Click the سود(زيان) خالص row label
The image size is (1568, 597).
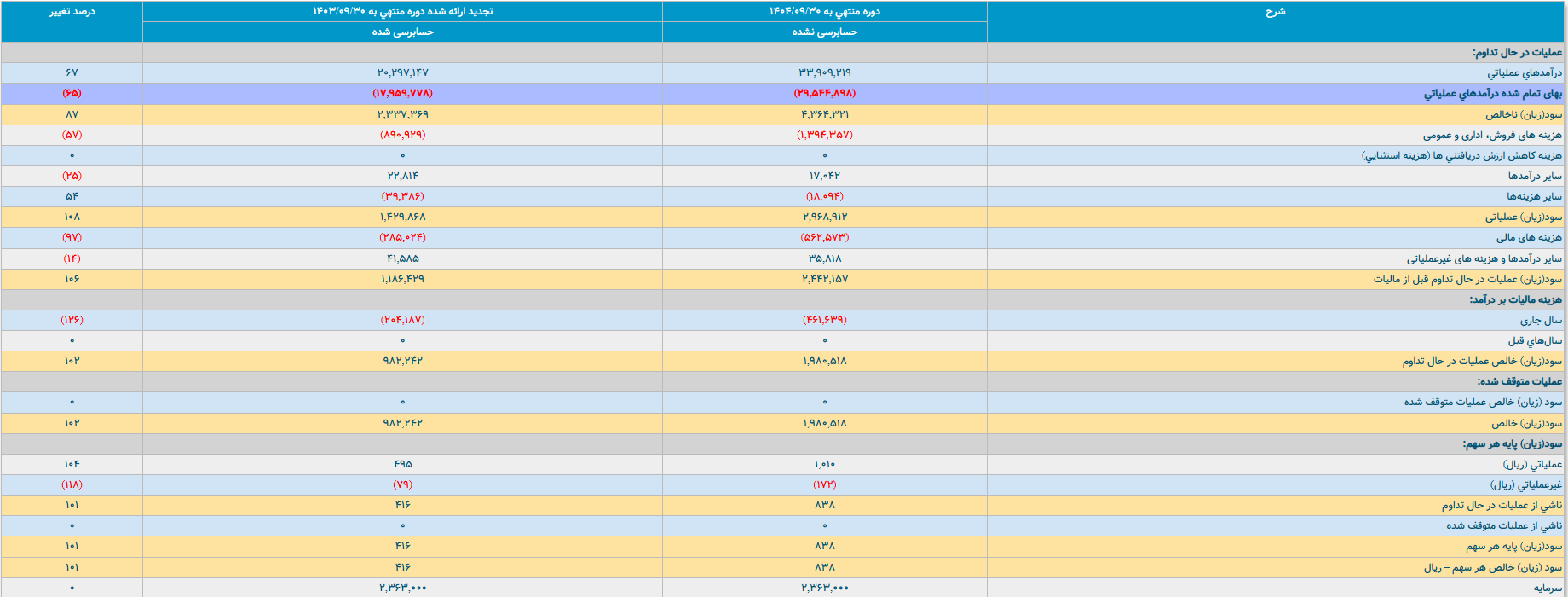[1527, 424]
